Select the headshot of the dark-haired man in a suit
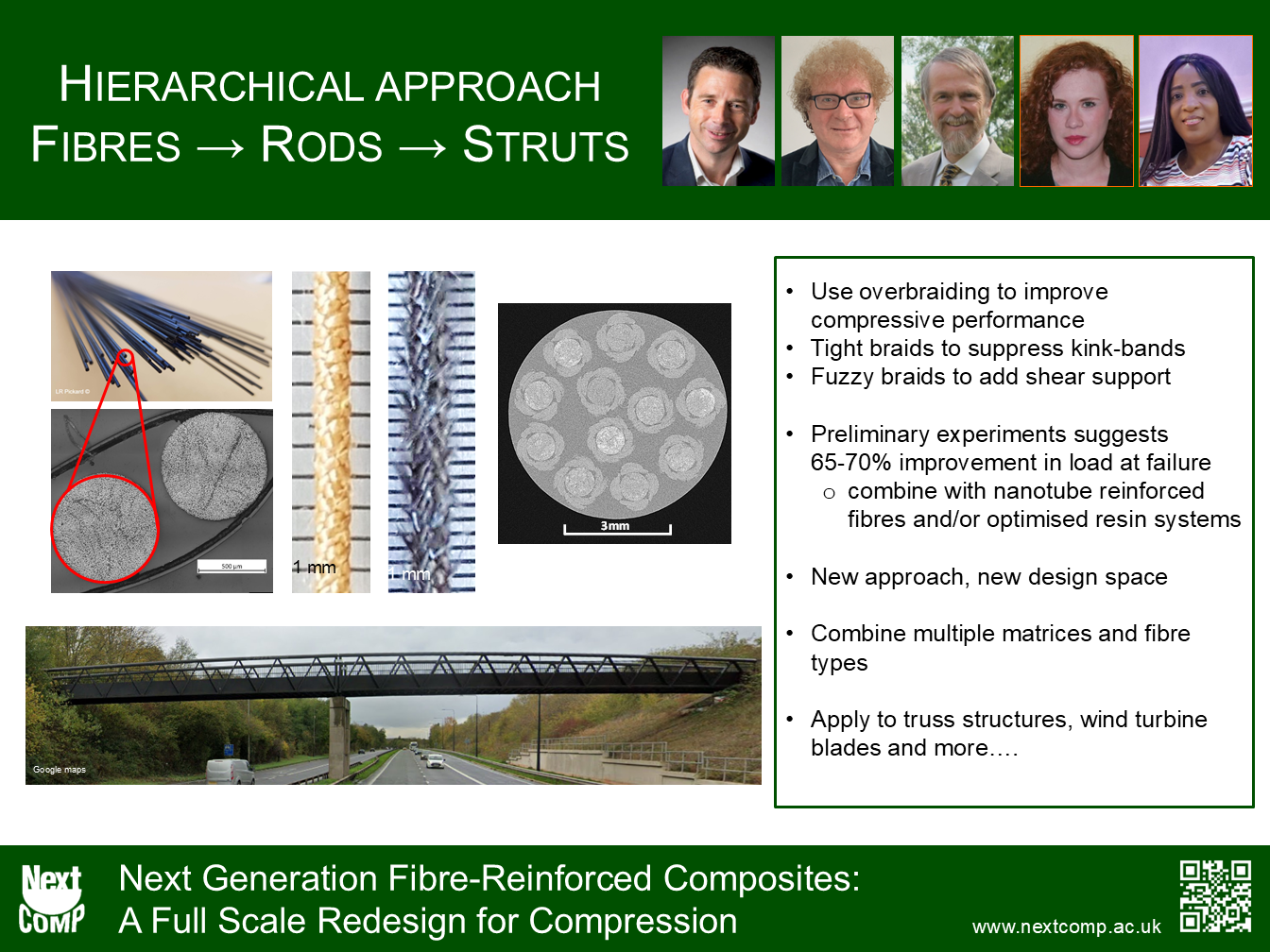 tap(718, 110)
